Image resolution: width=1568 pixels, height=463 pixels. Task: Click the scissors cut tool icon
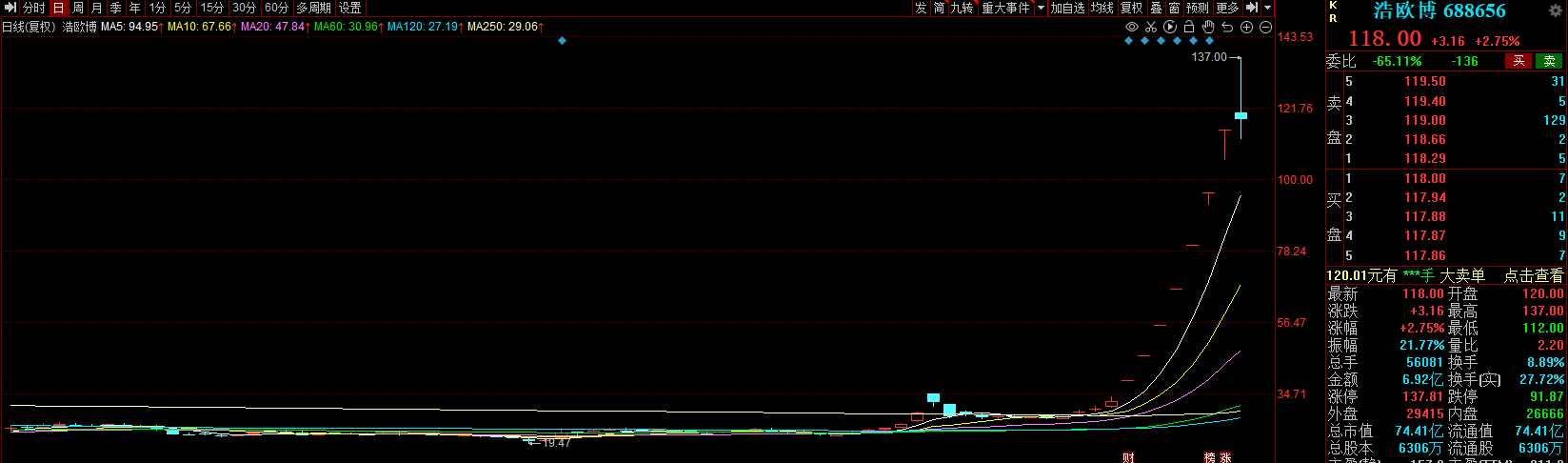click(1151, 27)
